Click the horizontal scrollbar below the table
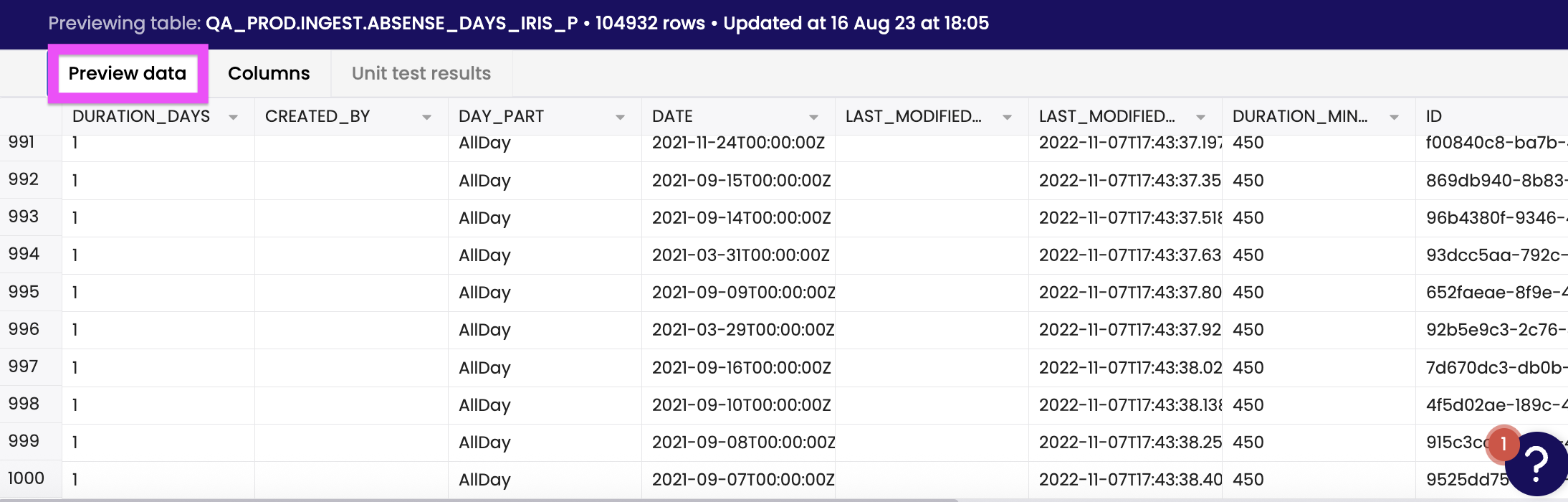The width and height of the screenshot is (1568, 502). tap(479, 500)
